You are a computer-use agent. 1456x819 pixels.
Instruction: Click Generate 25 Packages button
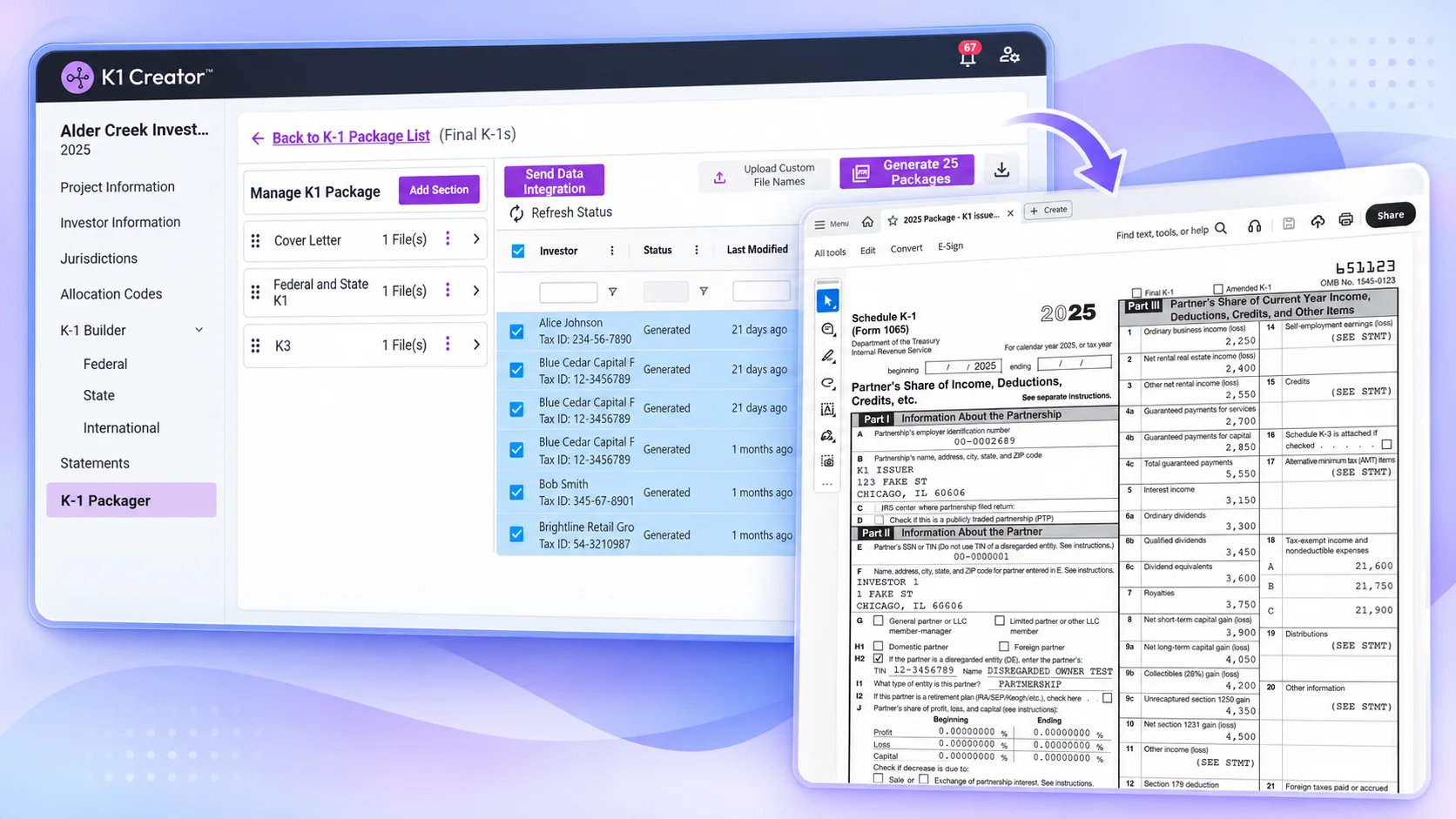[x=907, y=171]
